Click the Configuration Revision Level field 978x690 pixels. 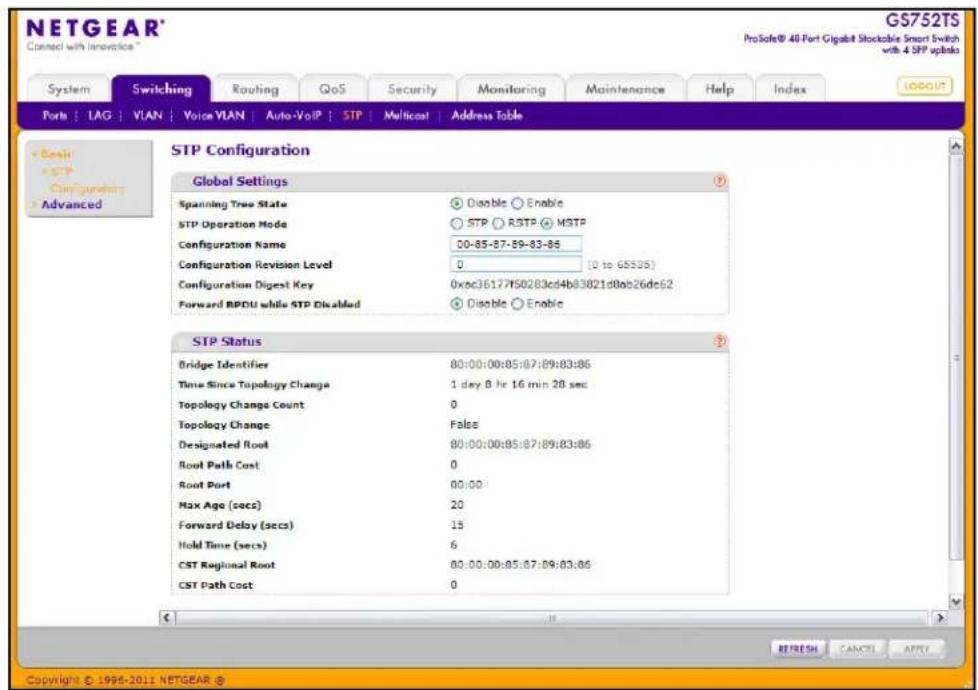[516, 265]
